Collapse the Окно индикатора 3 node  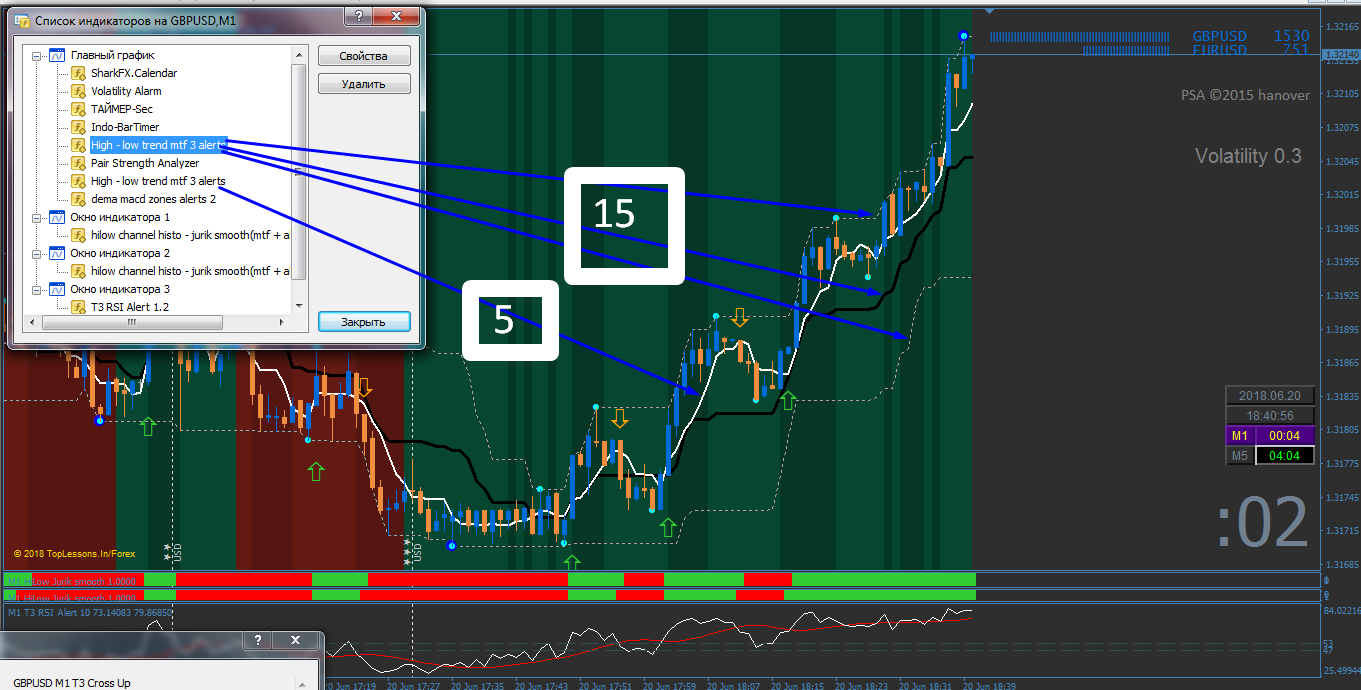(37, 290)
